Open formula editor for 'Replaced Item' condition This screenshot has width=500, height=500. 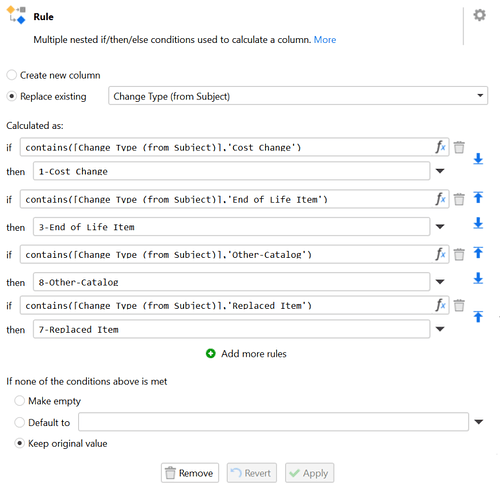coord(440,305)
